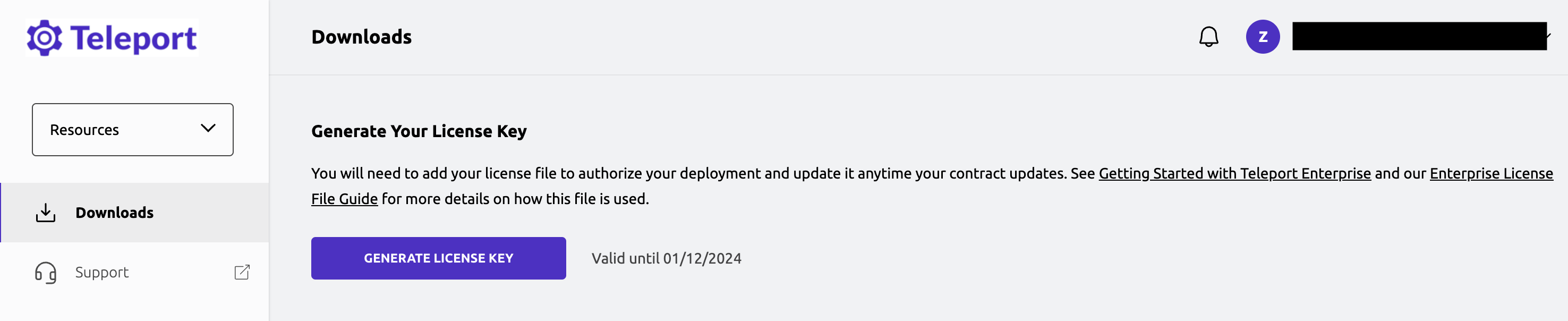
Task: Click the Generate Your License Key heading
Action: [419, 130]
